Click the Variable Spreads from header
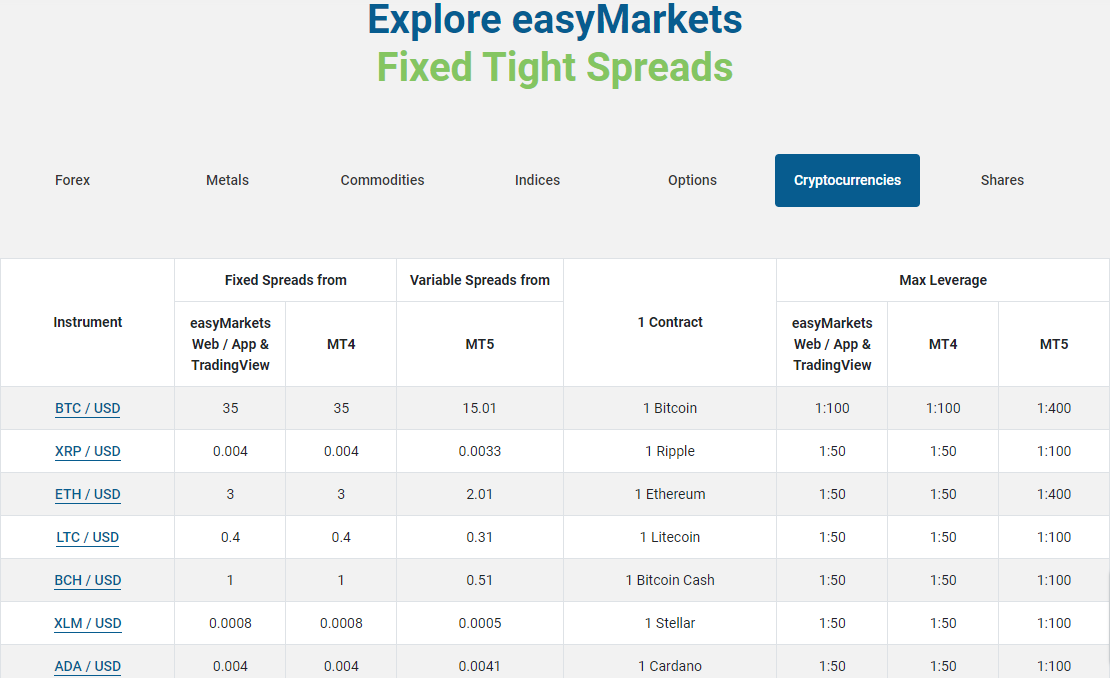The height and width of the screenshot is (688, 1110). (x=480, y=280)
